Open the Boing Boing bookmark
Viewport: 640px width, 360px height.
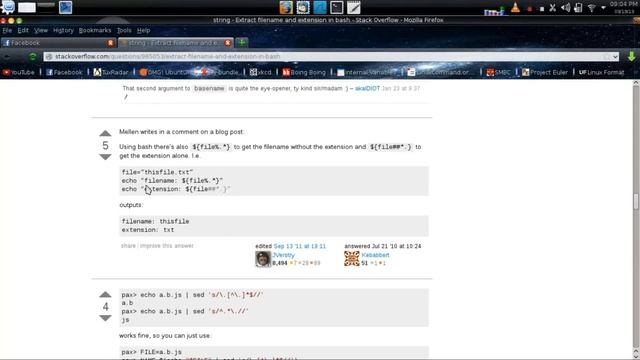click(x=304, y=72)
